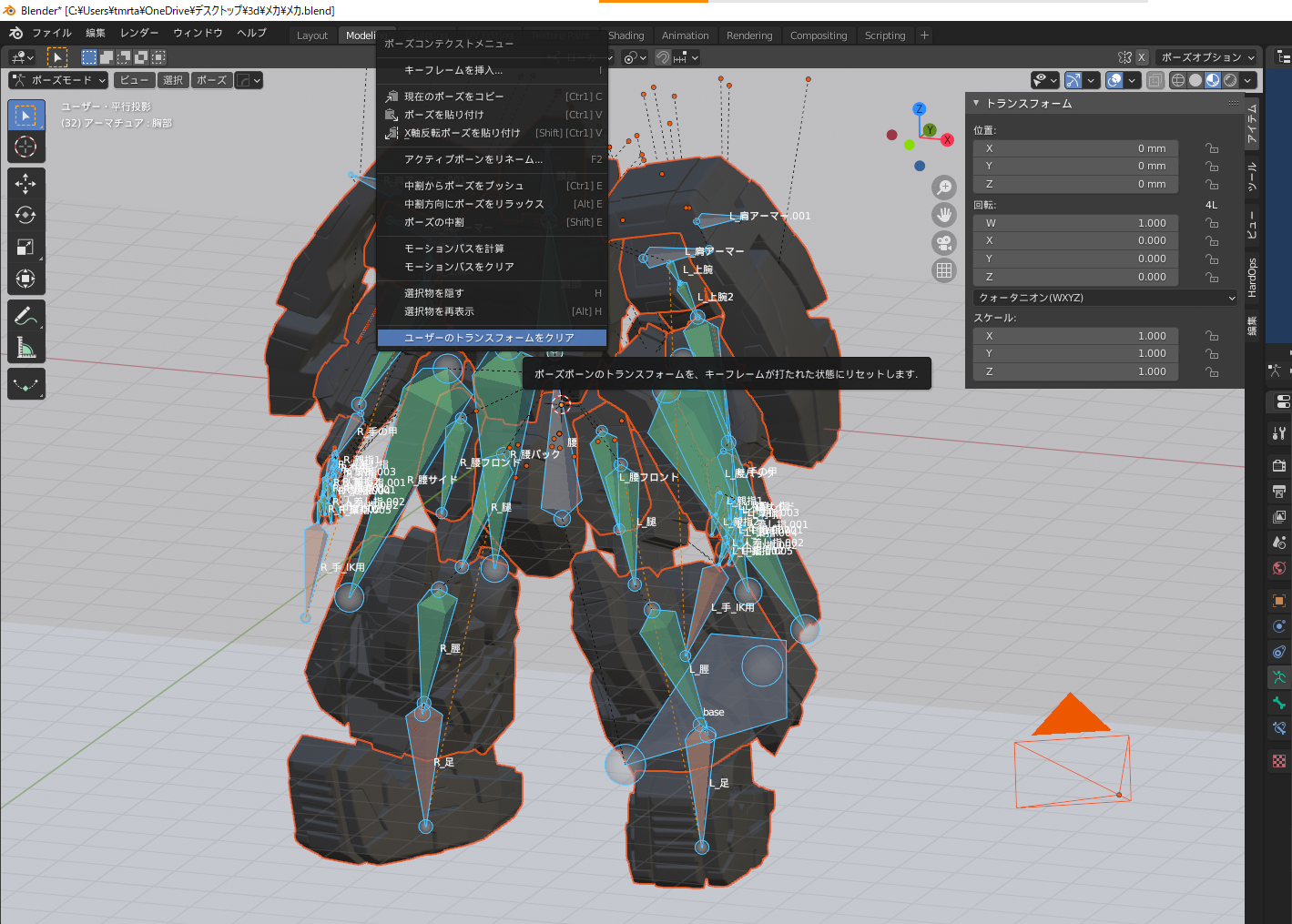Toggle X-axis mirror in pose header

pos(1142,57)
